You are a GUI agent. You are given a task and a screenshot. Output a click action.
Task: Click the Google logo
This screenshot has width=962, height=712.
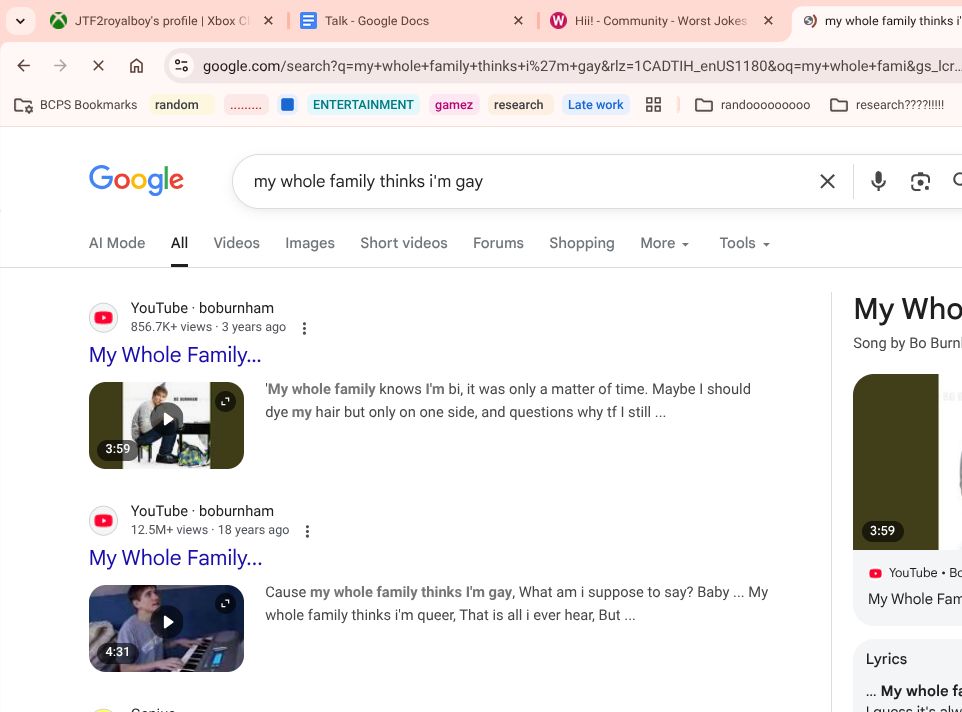click(136, 180)
